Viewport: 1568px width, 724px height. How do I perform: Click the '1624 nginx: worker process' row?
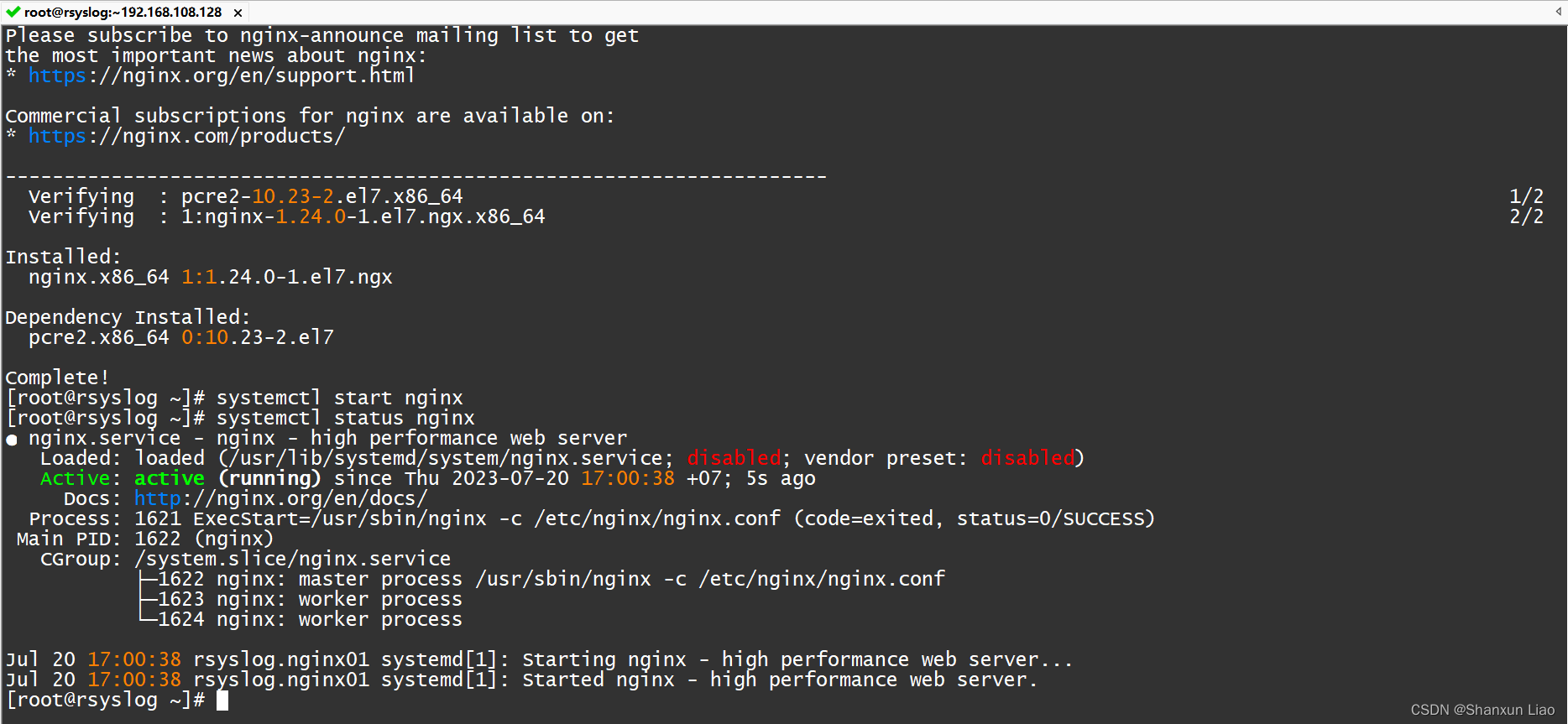(301, 619)
